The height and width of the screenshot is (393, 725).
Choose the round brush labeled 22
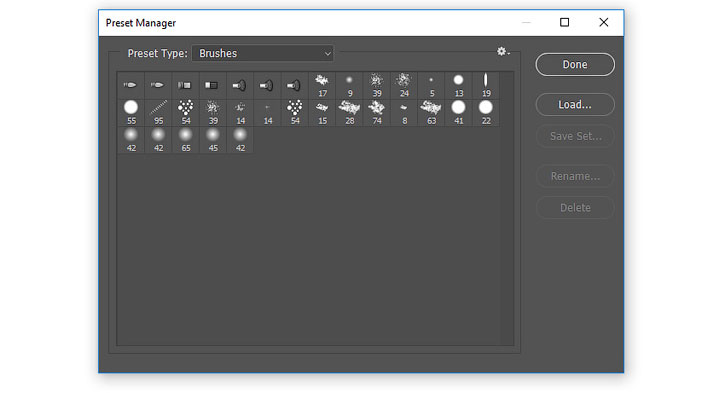point(486,113)
